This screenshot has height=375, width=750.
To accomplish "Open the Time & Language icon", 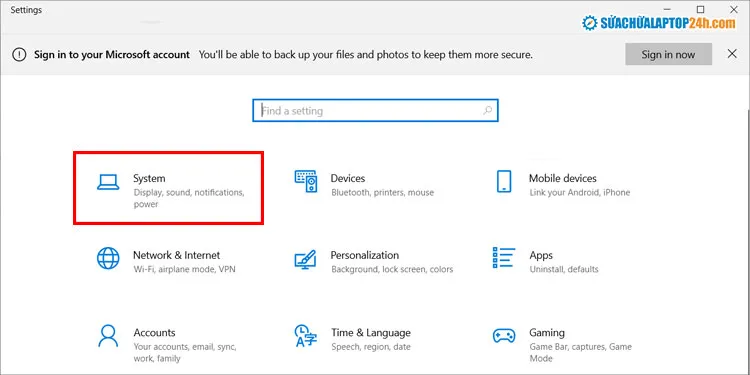I will [x=306, y=336].
